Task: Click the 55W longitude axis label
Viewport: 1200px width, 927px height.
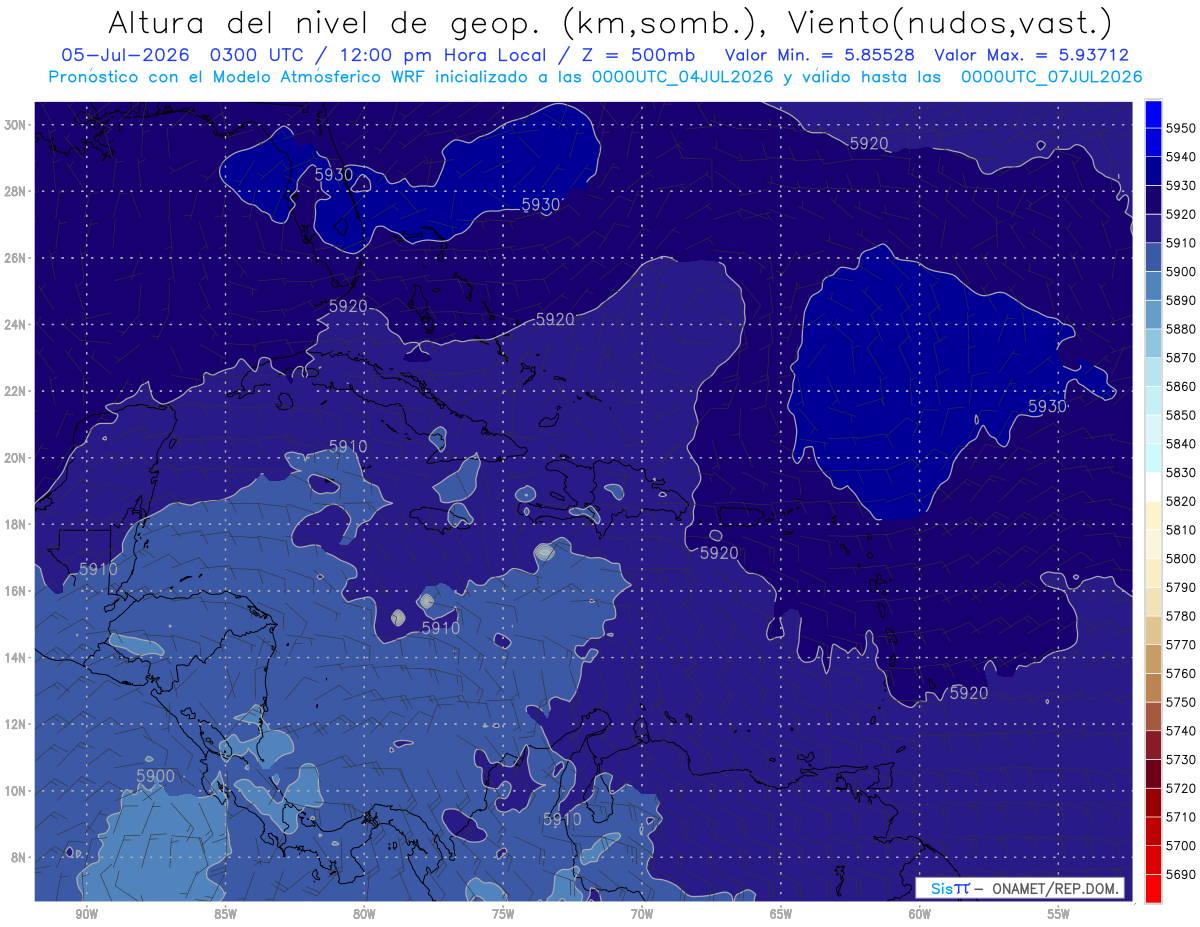Action: coord(1059,914)
